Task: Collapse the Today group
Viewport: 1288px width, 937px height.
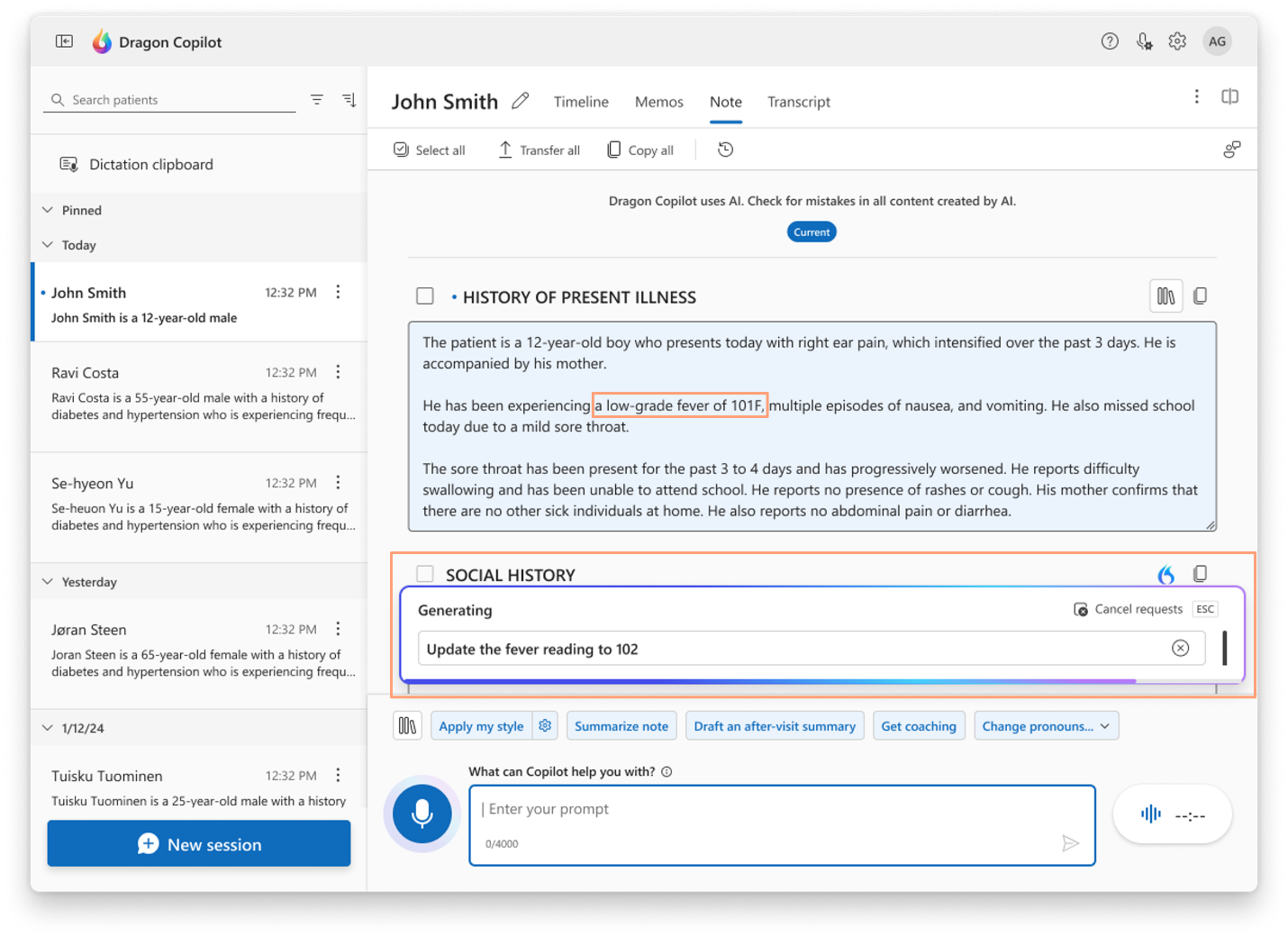Action: 48,245
